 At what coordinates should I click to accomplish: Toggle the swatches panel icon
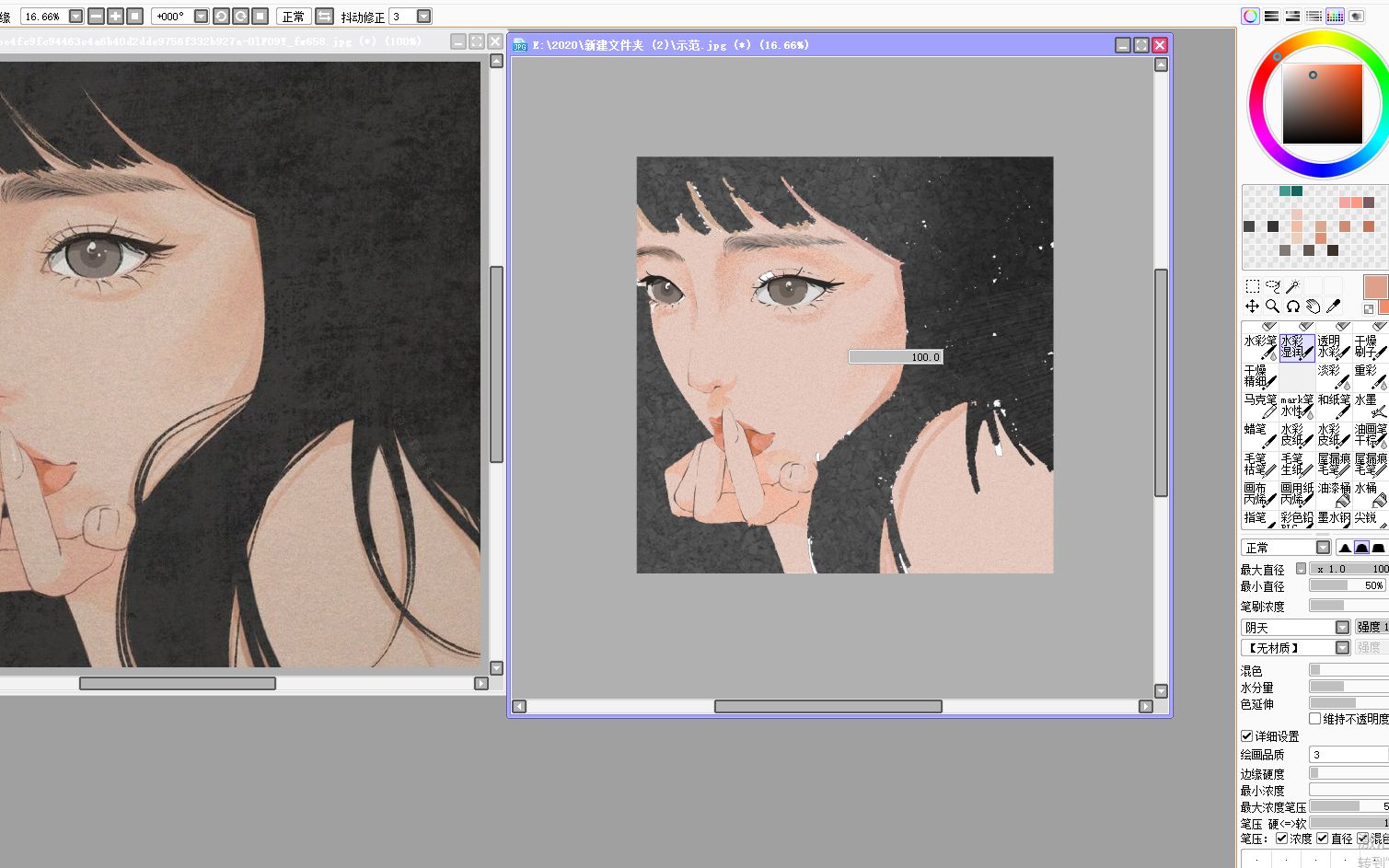pyautogui.click(x=1335, y=16)
